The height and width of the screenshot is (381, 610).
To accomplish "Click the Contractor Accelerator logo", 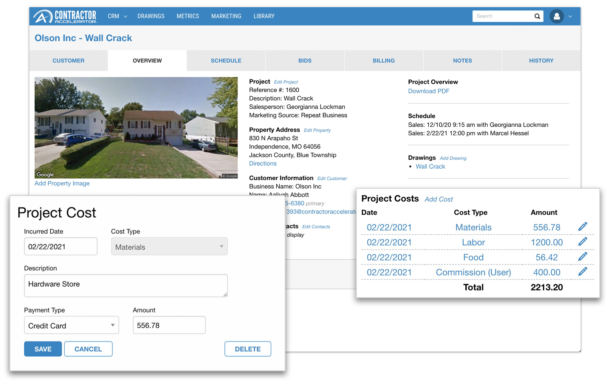I will tap(65, 16).
